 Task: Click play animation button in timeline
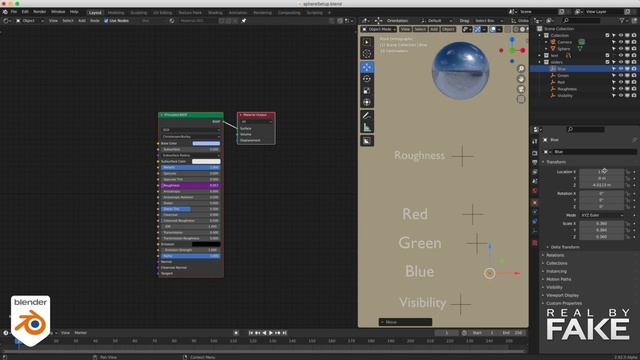click(271, 333)
